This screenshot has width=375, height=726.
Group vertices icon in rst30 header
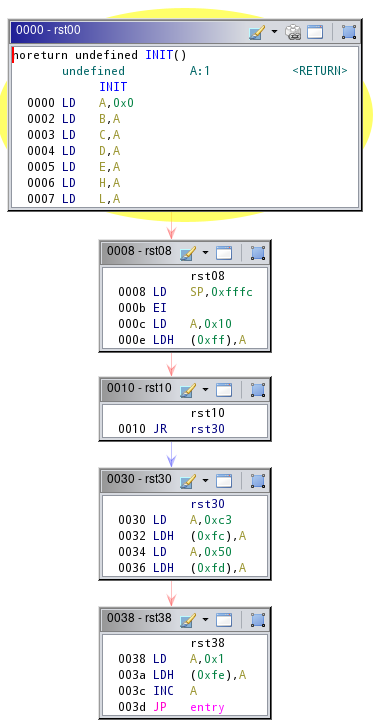(x=258, y=481)
